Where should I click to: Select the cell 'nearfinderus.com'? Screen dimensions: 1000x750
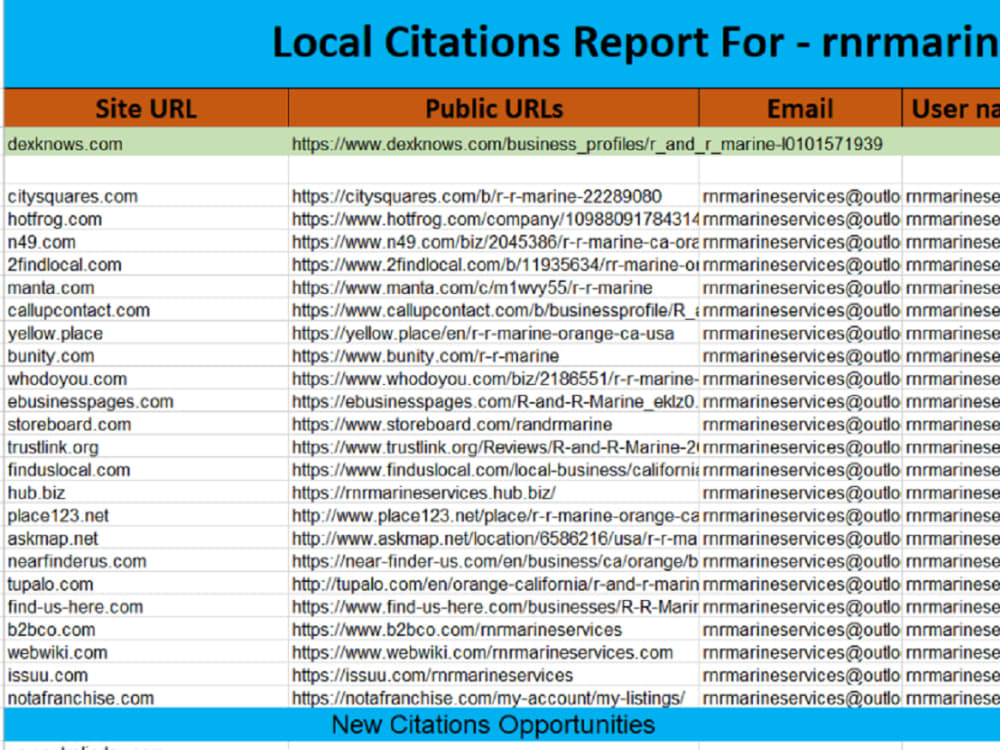[146, 561]
